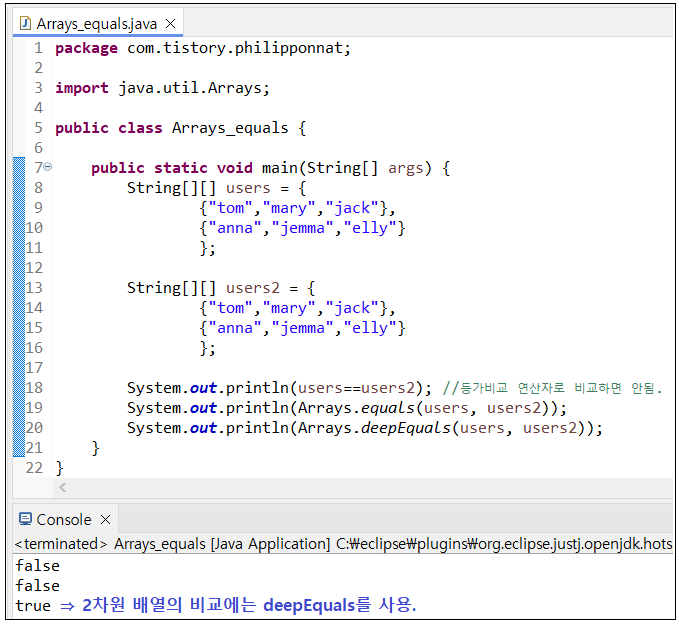This screenshot has height=624, width=679.
Task: Click the 'package' keyword on line 1
Action: click(x=86, y=48)
